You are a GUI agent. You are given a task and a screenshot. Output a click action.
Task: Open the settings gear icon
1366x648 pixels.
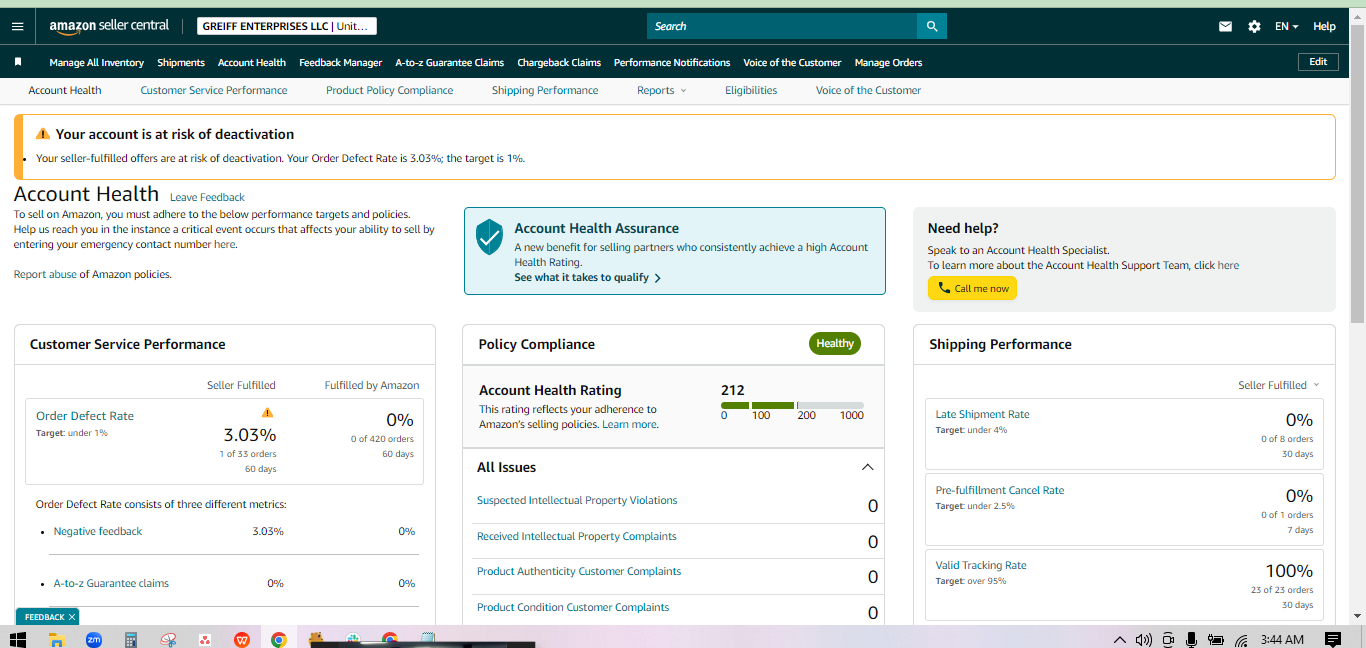[x=1254, y=27]
